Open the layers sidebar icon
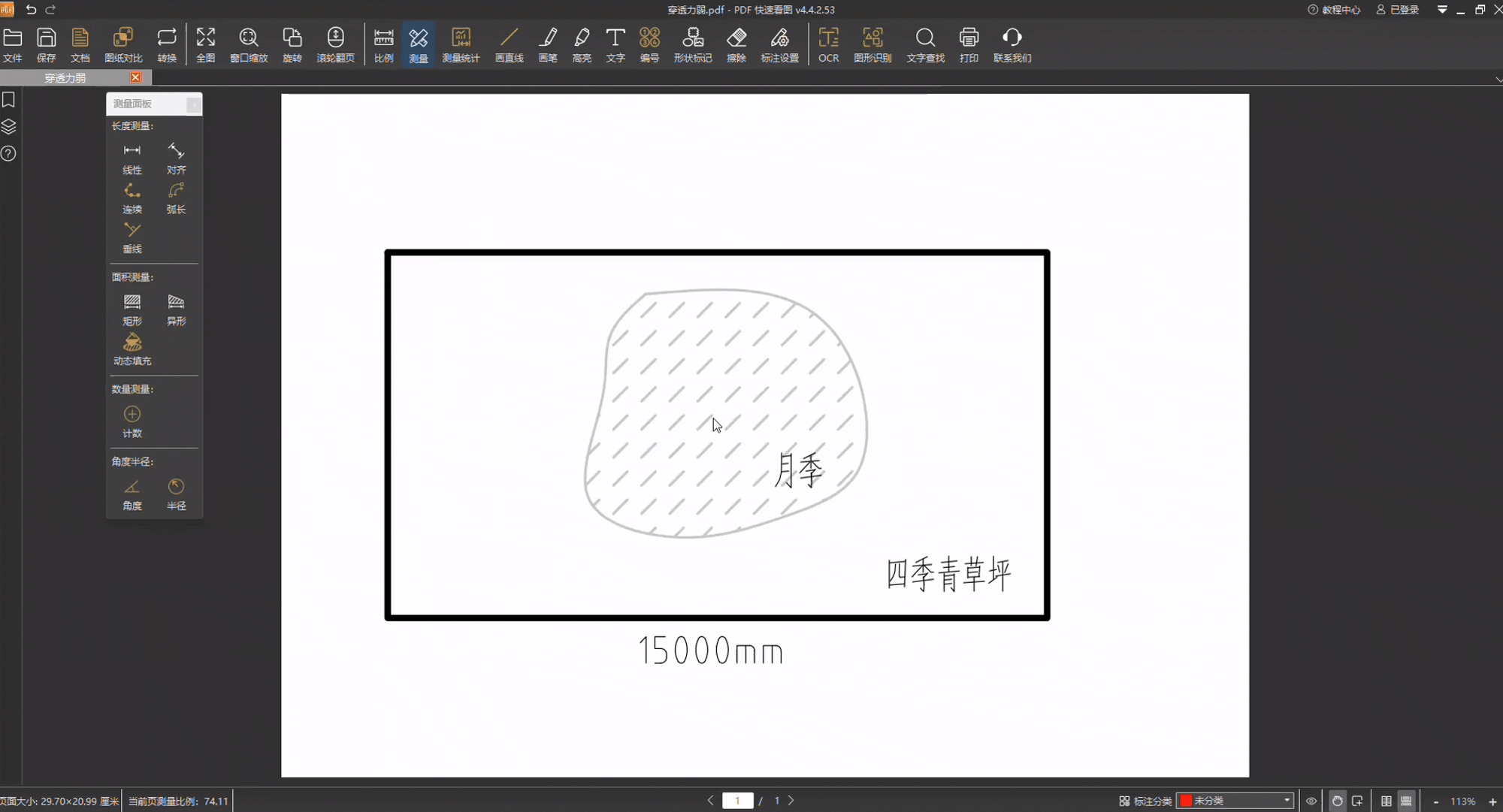 click(9, 127)
